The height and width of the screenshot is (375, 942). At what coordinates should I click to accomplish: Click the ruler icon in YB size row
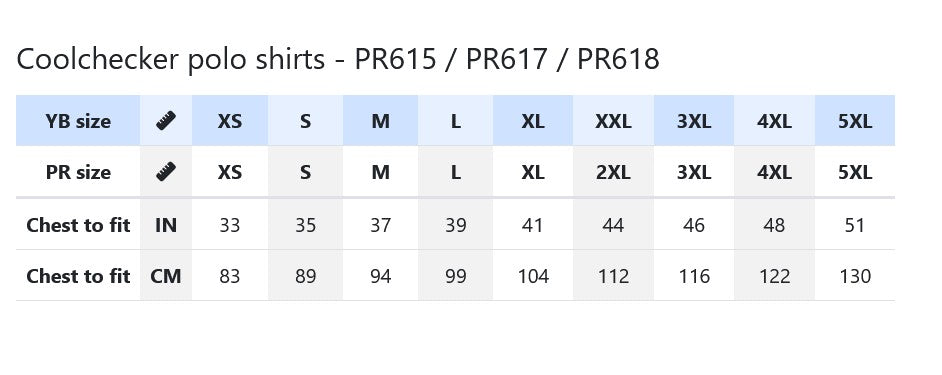tap(166, 121)
